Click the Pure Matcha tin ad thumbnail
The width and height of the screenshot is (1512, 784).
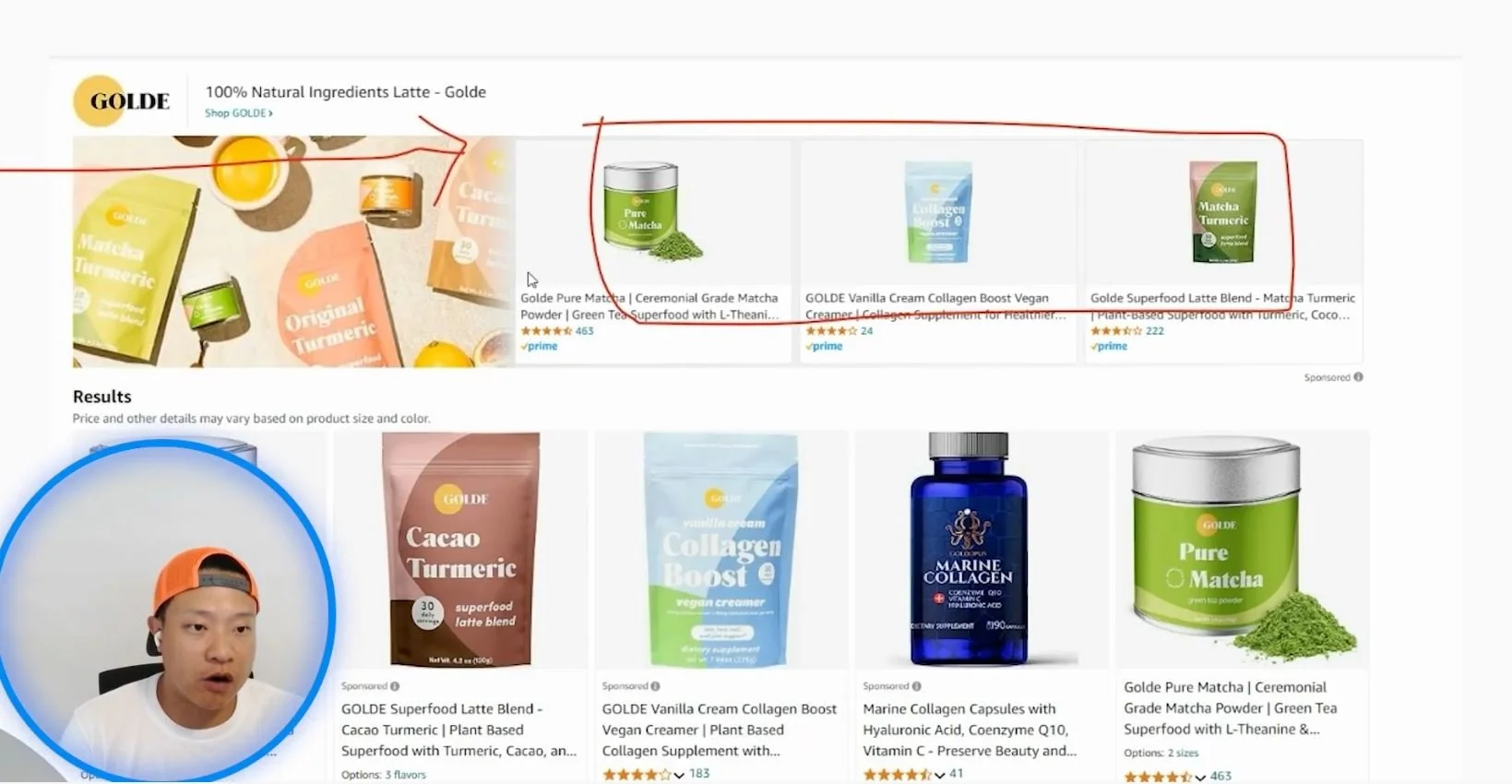652,211
